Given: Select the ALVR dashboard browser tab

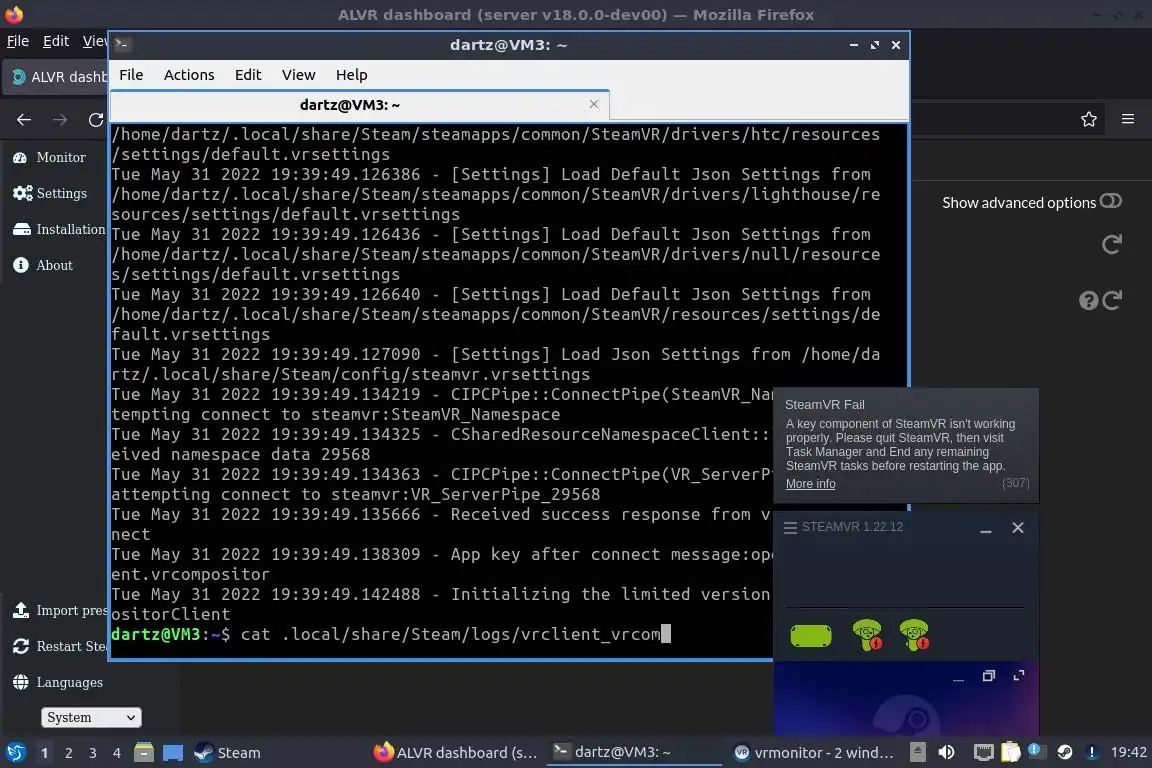Looking at the screenshot, I should pos(56,76).
